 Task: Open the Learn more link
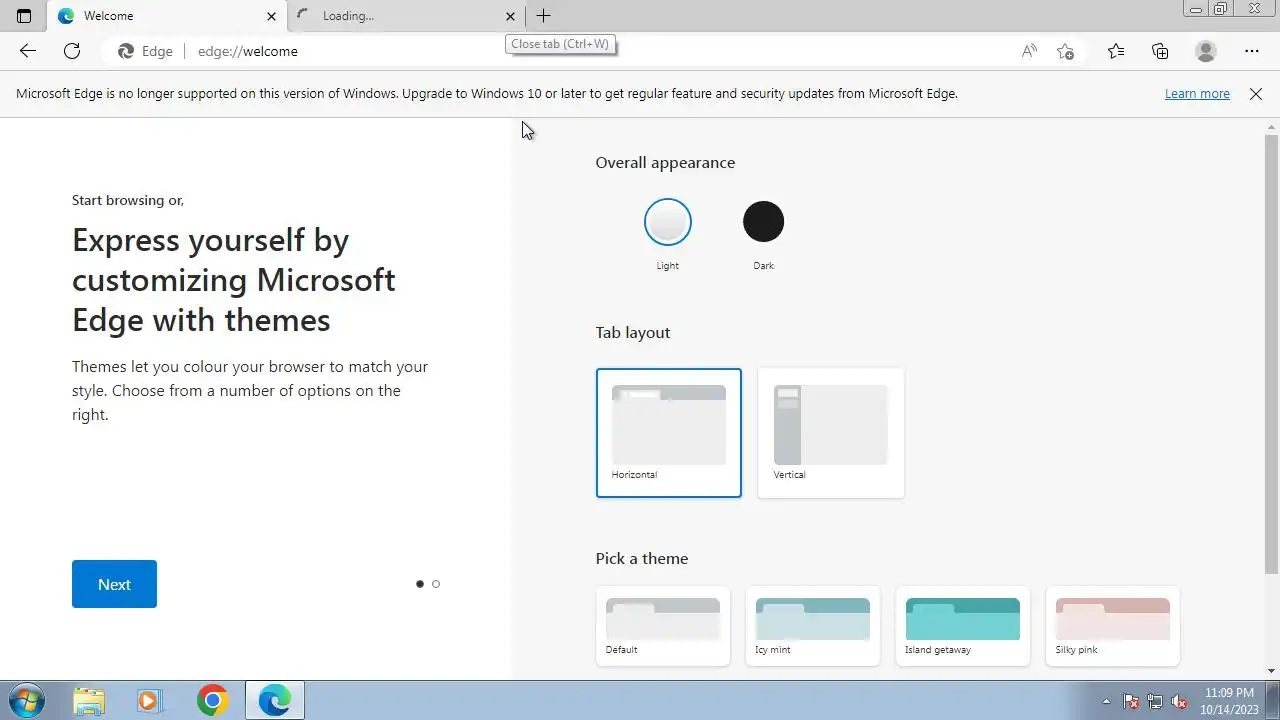coord(1197,93)
